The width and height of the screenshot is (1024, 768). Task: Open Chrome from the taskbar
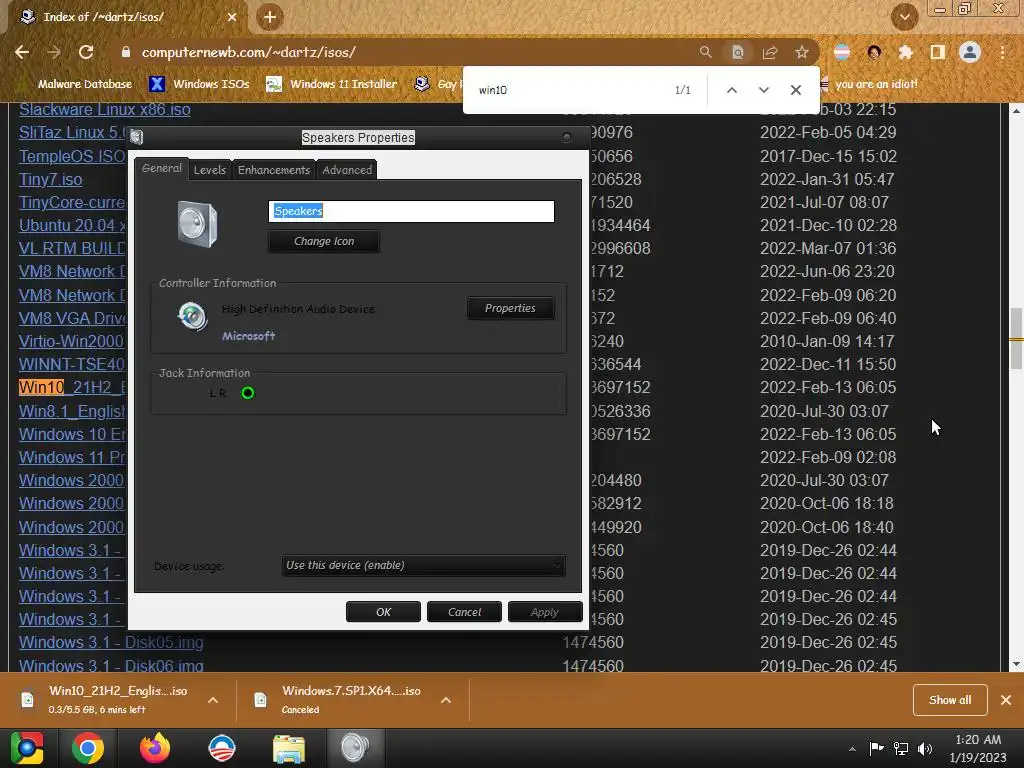coord(88,748)
